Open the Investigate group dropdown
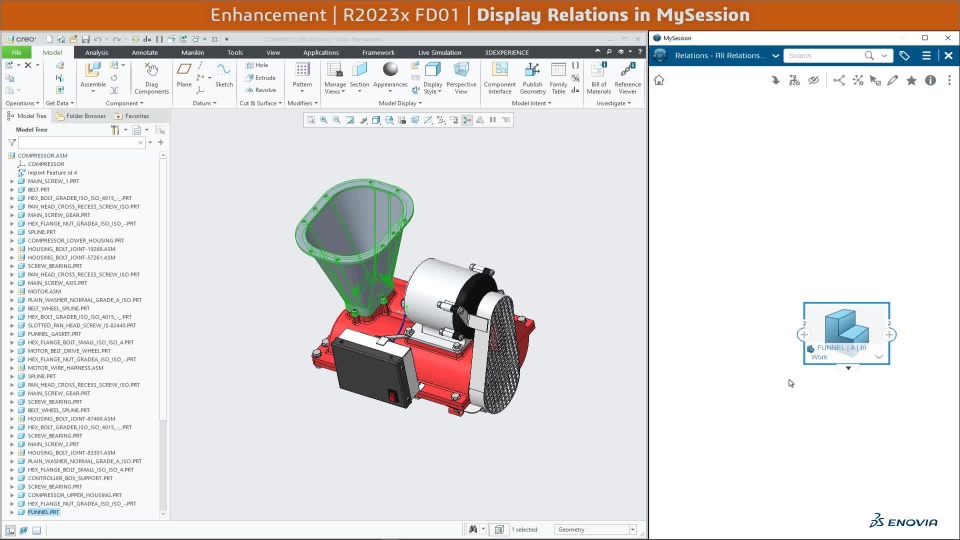 pos(613,103)
